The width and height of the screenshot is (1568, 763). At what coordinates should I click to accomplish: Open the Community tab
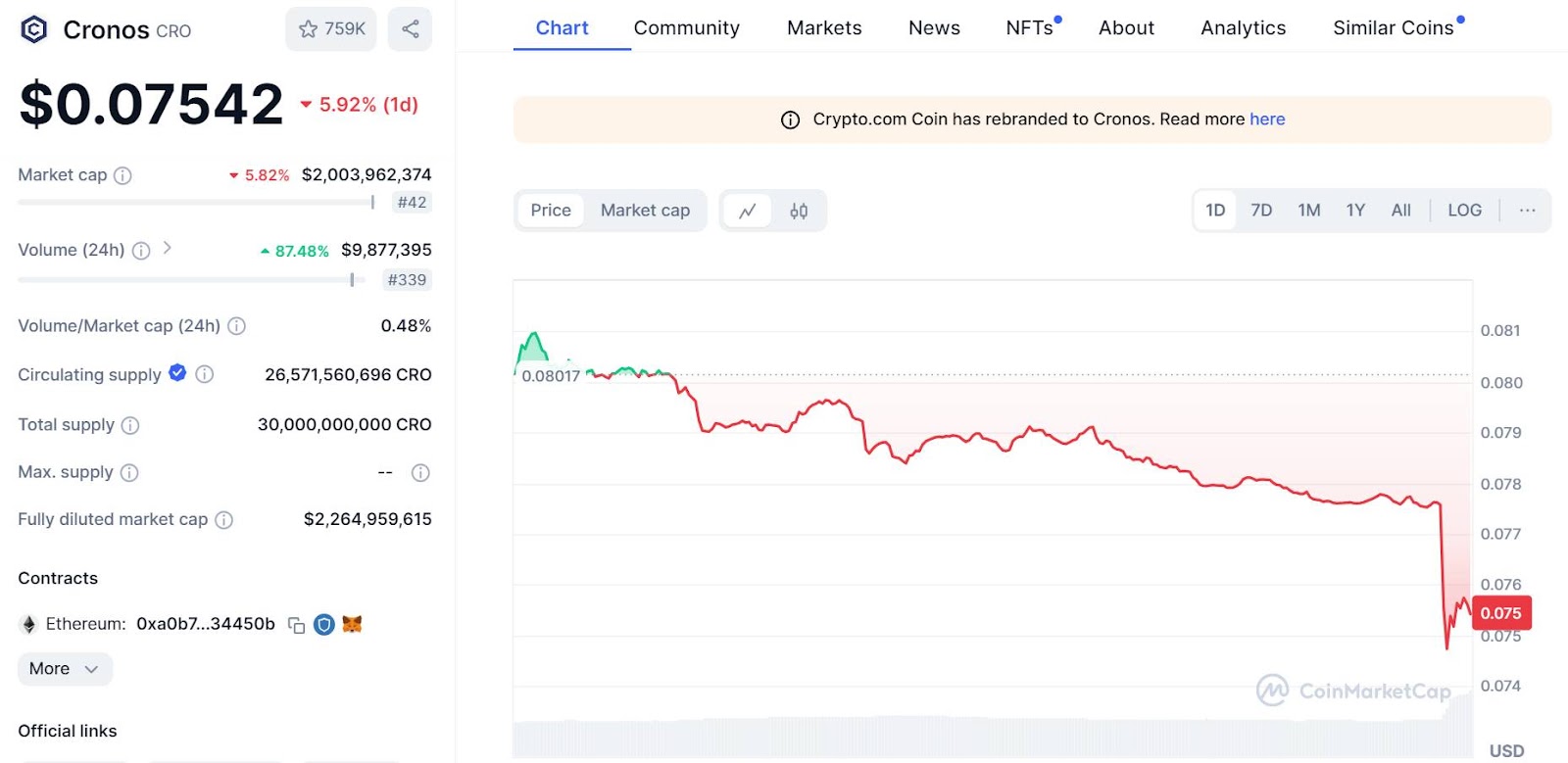tap(687, 28)
